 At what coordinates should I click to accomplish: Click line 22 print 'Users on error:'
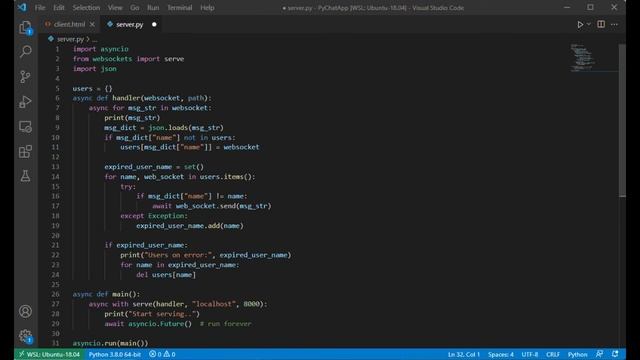[206, 255]
